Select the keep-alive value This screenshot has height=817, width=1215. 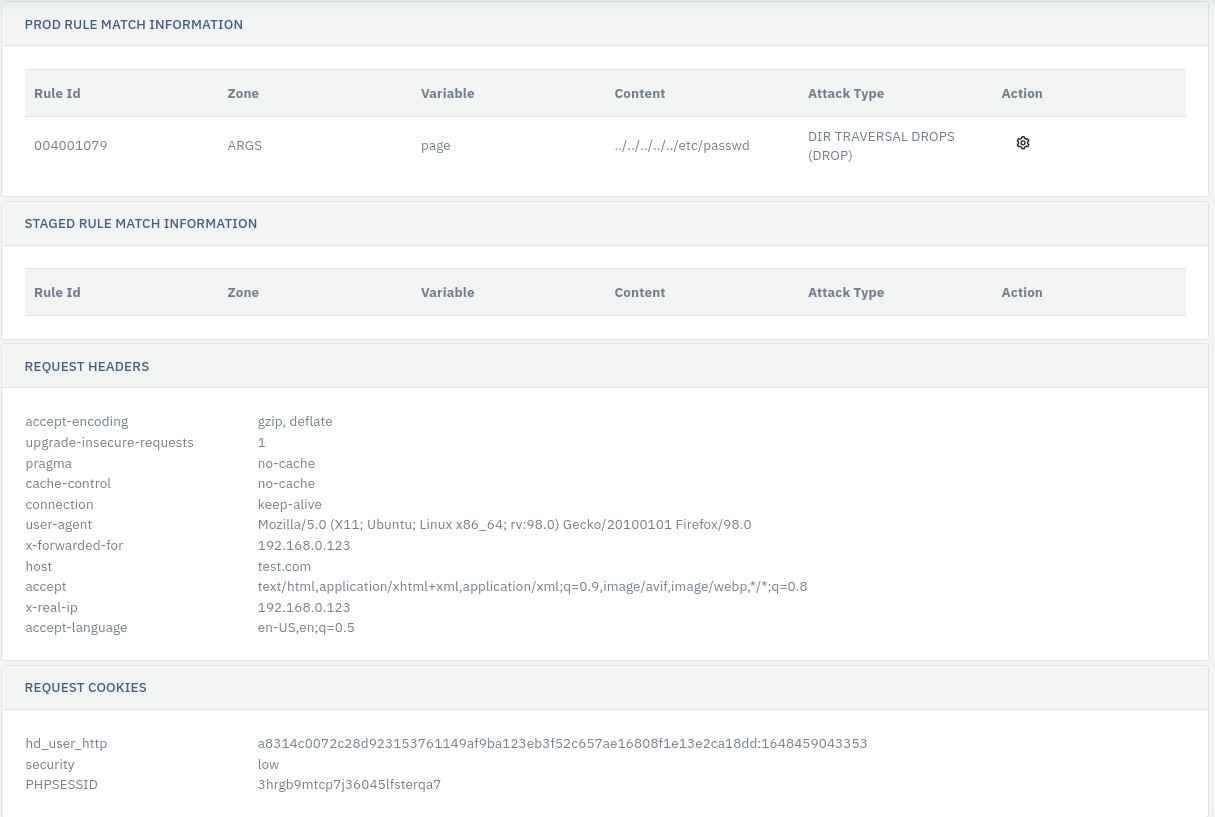pyautogui.click(x=290, y=505)
